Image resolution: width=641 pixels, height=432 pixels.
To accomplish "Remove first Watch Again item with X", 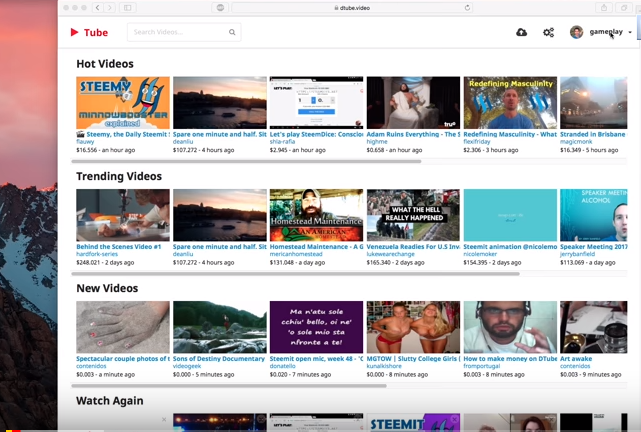I will [164, 419].
